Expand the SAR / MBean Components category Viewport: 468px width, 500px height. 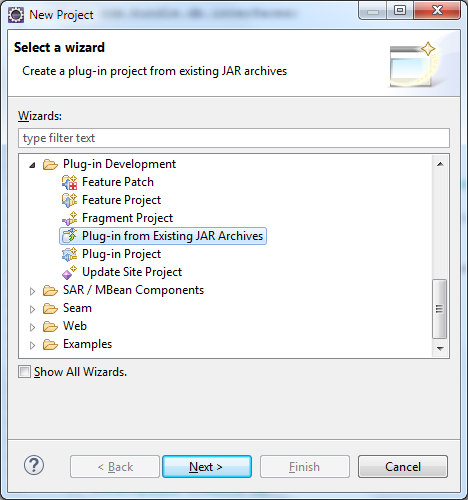pyautogui.click(x=32, y=291)
